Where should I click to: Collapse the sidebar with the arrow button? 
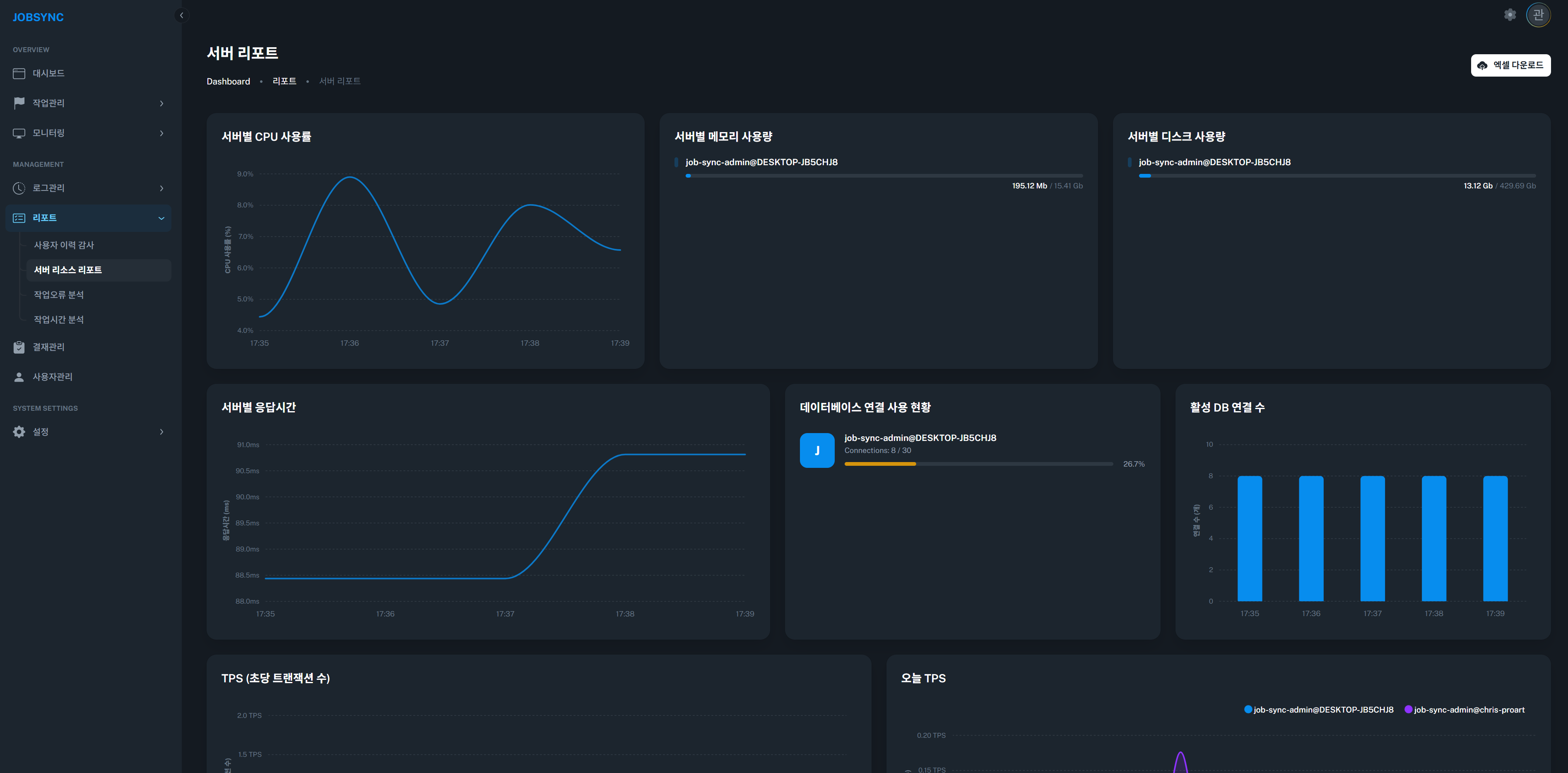pos(181,15)
